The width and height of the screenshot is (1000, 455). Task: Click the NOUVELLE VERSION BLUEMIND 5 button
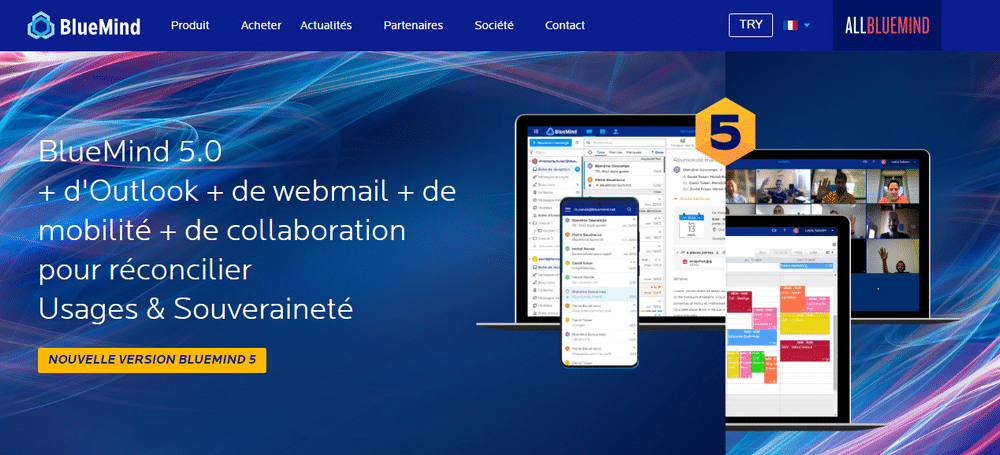click(x=152, y=359)
